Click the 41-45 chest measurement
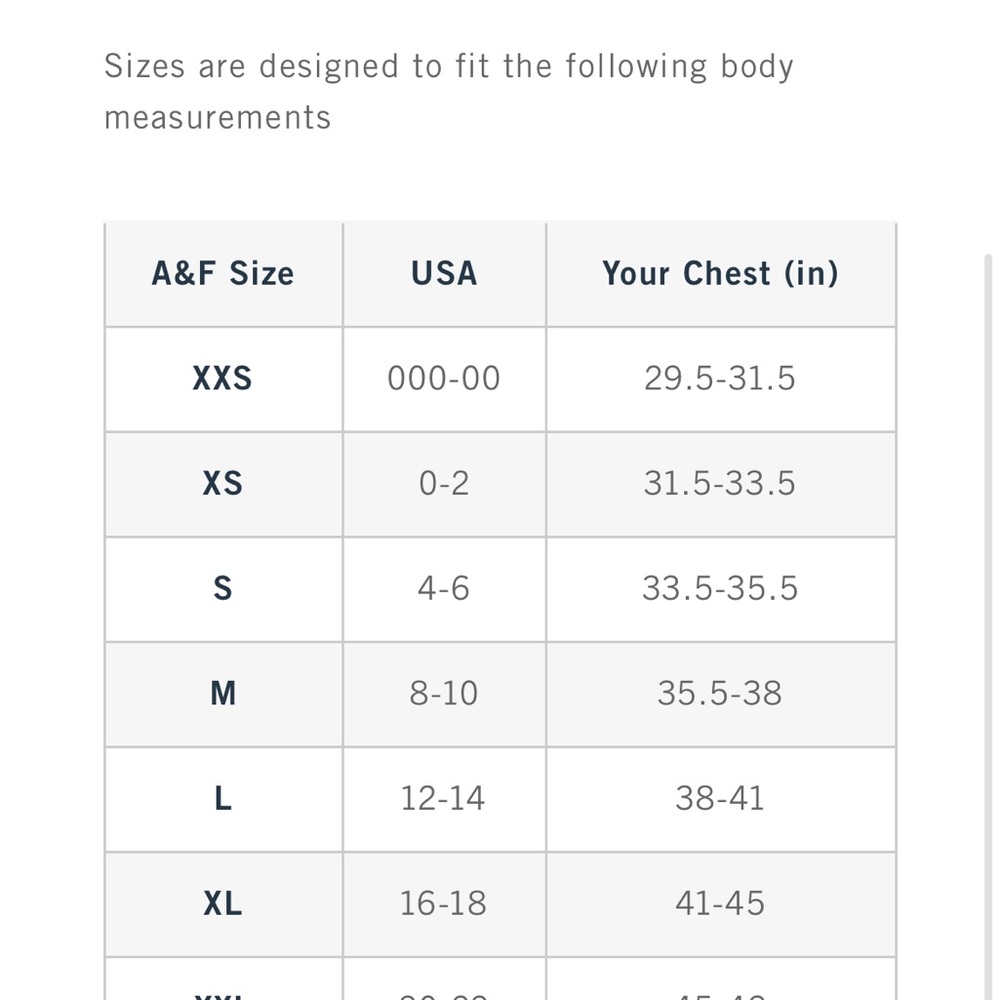Screen dimensions: 1000x1000 (x=720, y=904)
